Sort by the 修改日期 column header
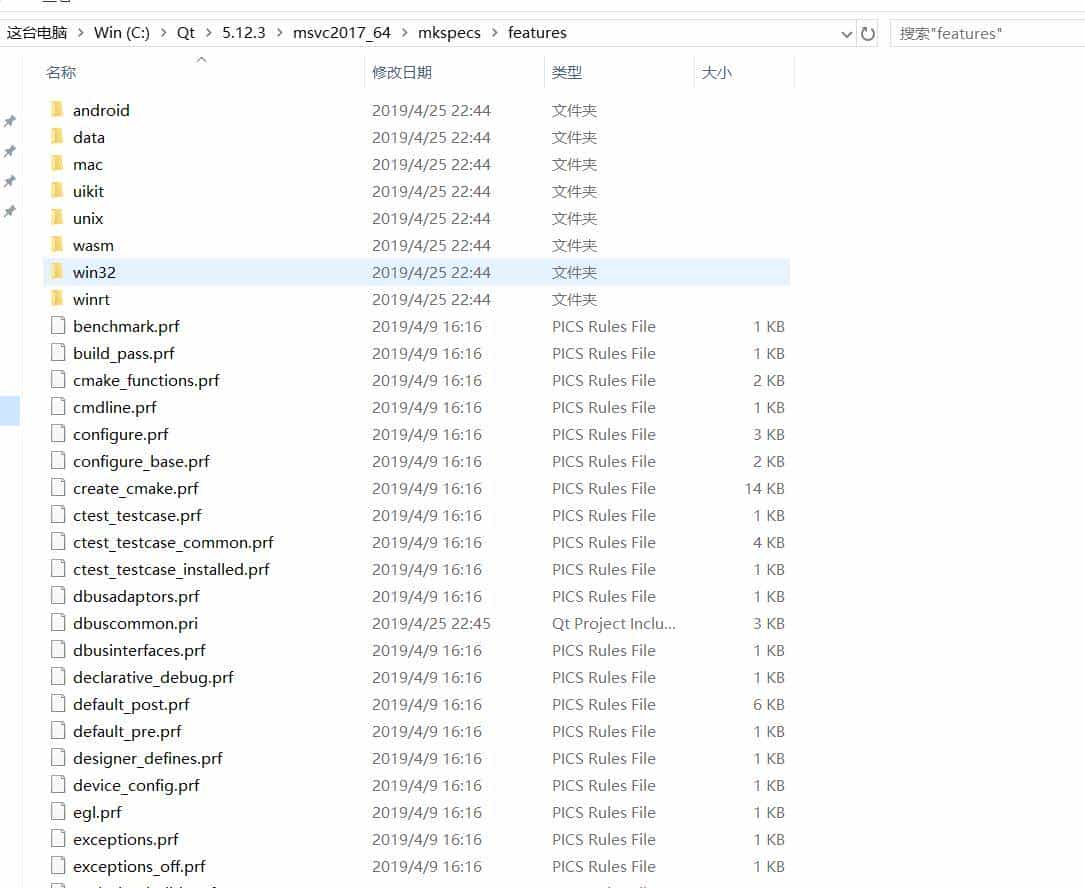Screen dimensions: 1085x888 pyautogui.click(x=402, y=72)
